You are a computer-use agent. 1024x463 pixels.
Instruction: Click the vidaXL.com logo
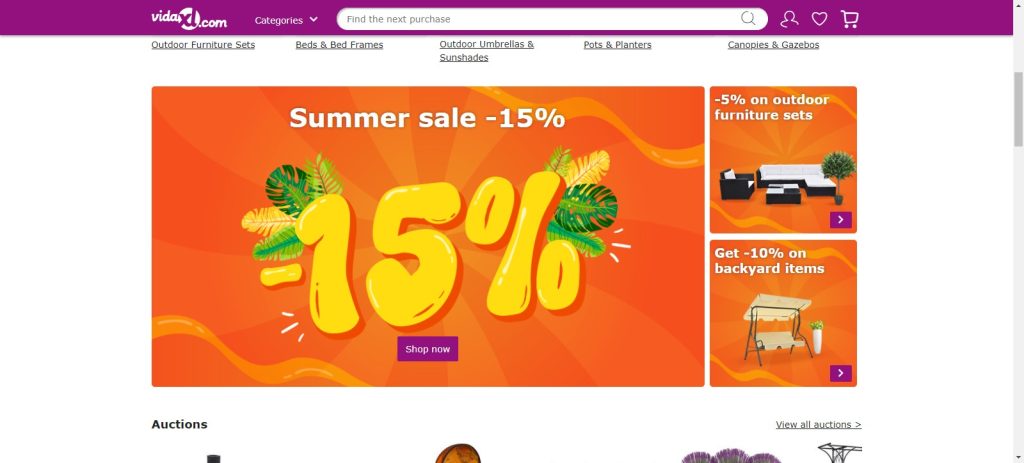tap(189, 19)
